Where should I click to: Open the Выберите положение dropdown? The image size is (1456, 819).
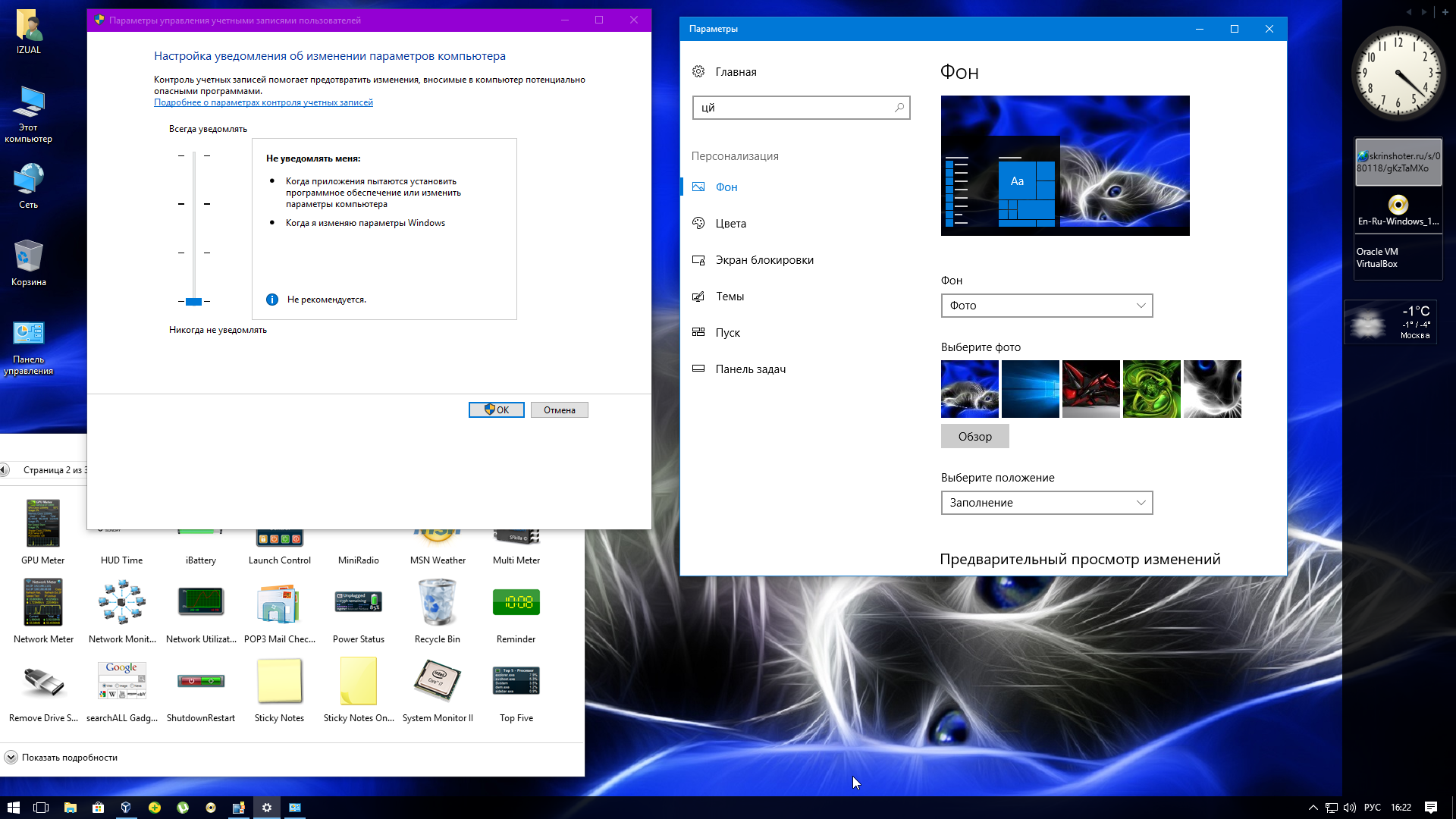pyautogui.click(x=1046, y=503)
